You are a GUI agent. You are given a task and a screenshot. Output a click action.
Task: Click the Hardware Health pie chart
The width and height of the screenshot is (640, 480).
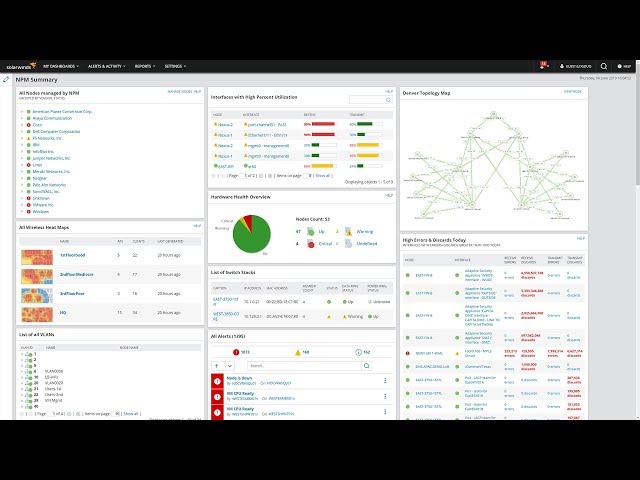point(252,234)
